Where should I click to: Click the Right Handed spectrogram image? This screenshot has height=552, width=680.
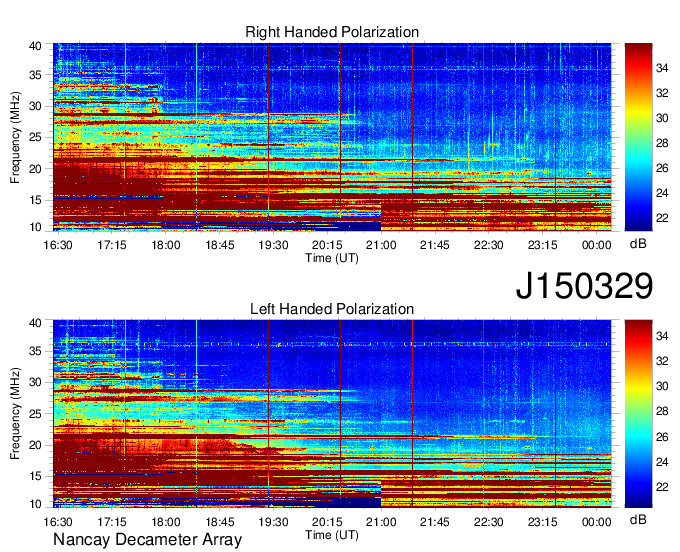[332, 137]
